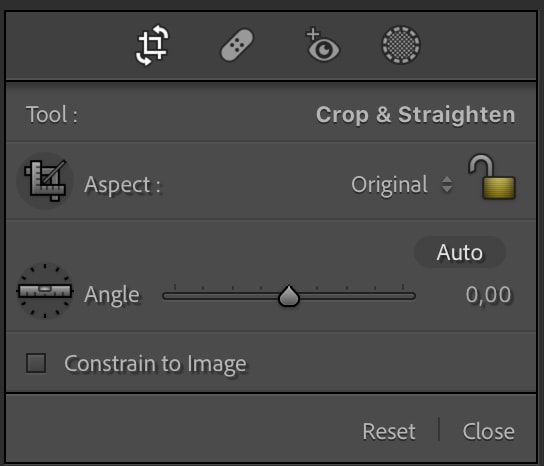Choose the Red Eye Correction tool

[x=323, y=45]
